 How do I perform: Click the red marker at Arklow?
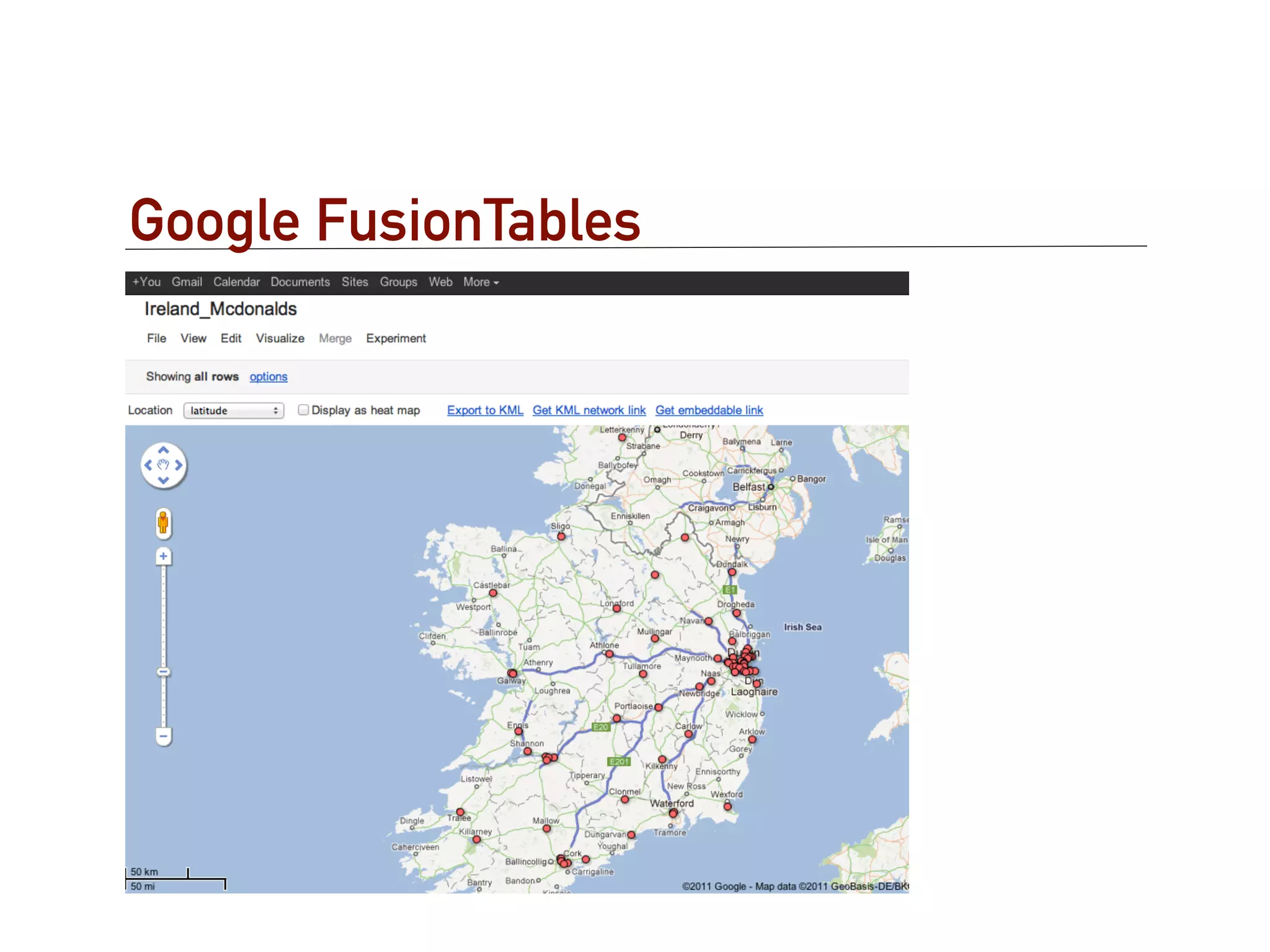(752, 739)
